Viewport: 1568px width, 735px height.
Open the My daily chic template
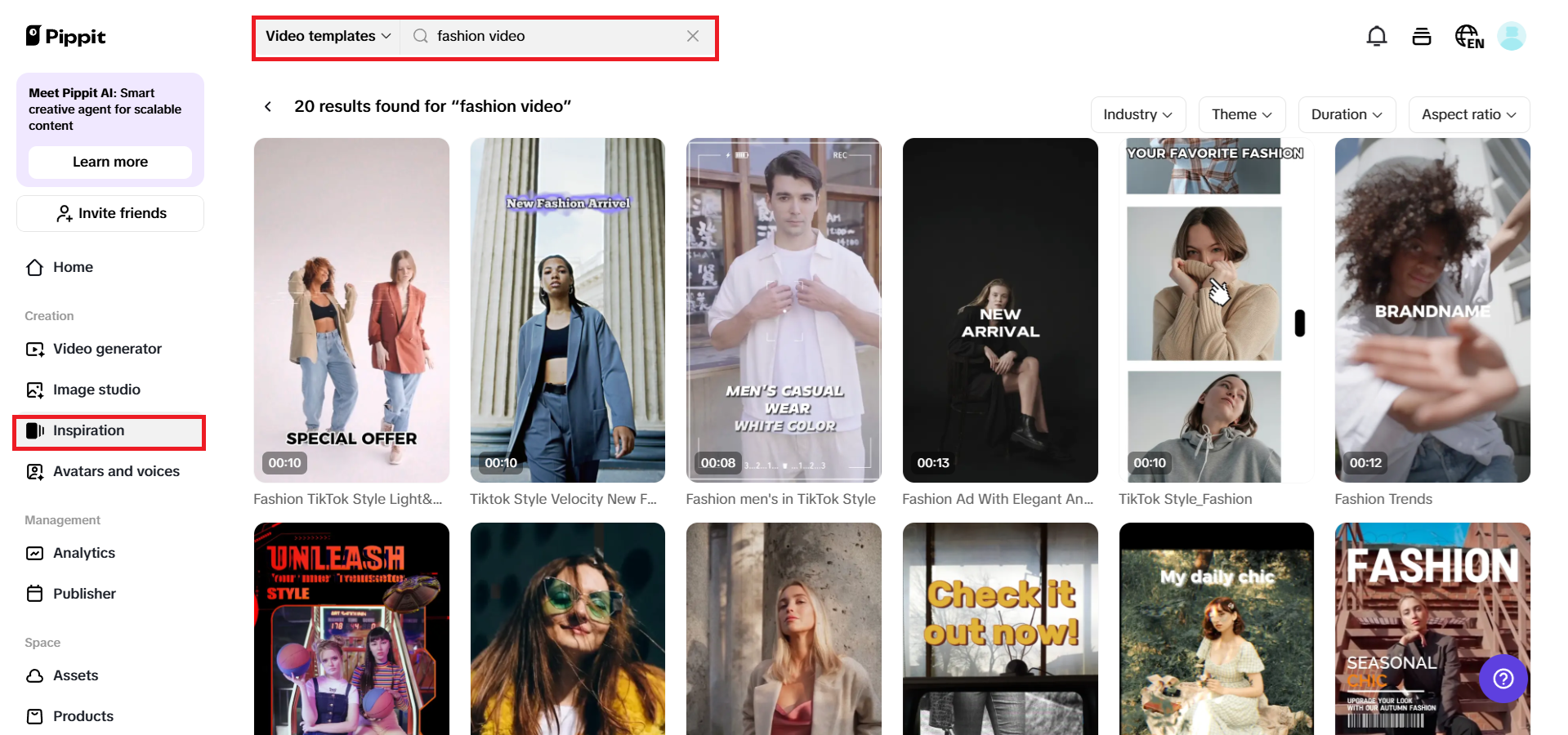click(1217, 629)
